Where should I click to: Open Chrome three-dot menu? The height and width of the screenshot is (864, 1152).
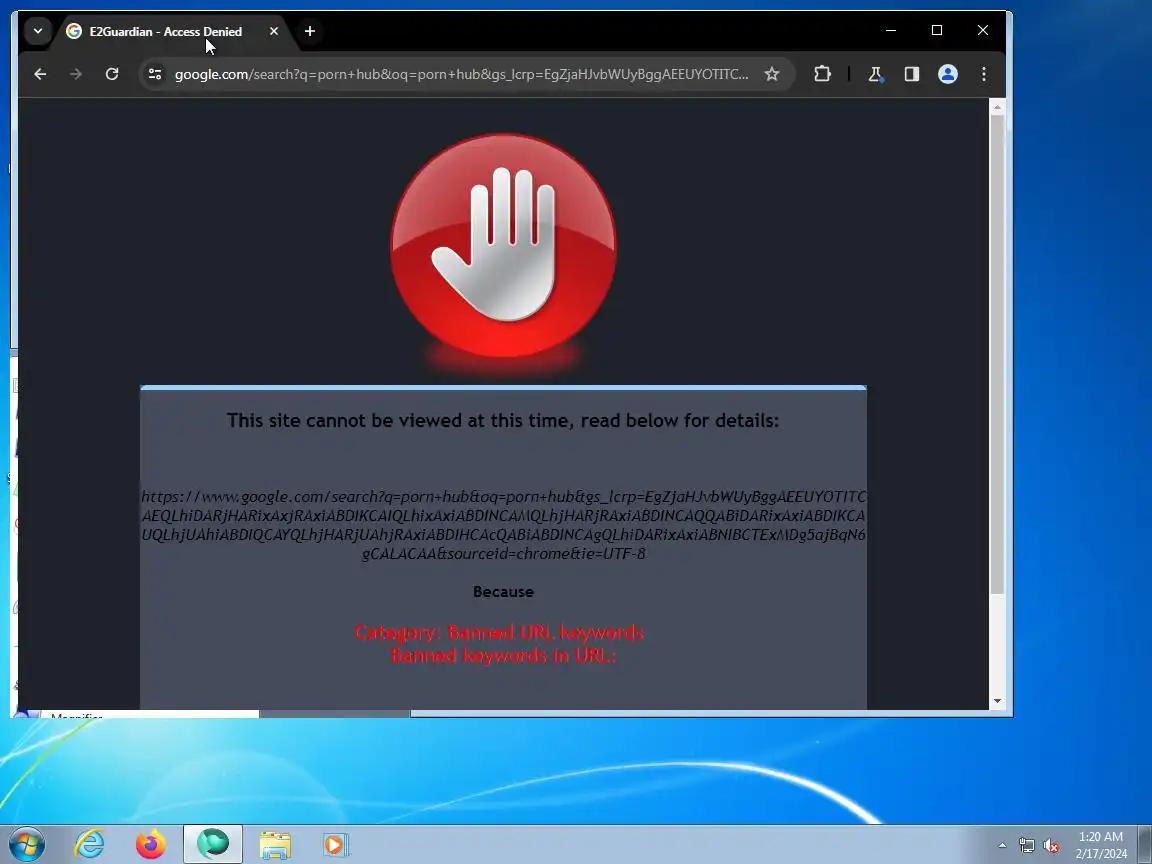coord(984,74)
